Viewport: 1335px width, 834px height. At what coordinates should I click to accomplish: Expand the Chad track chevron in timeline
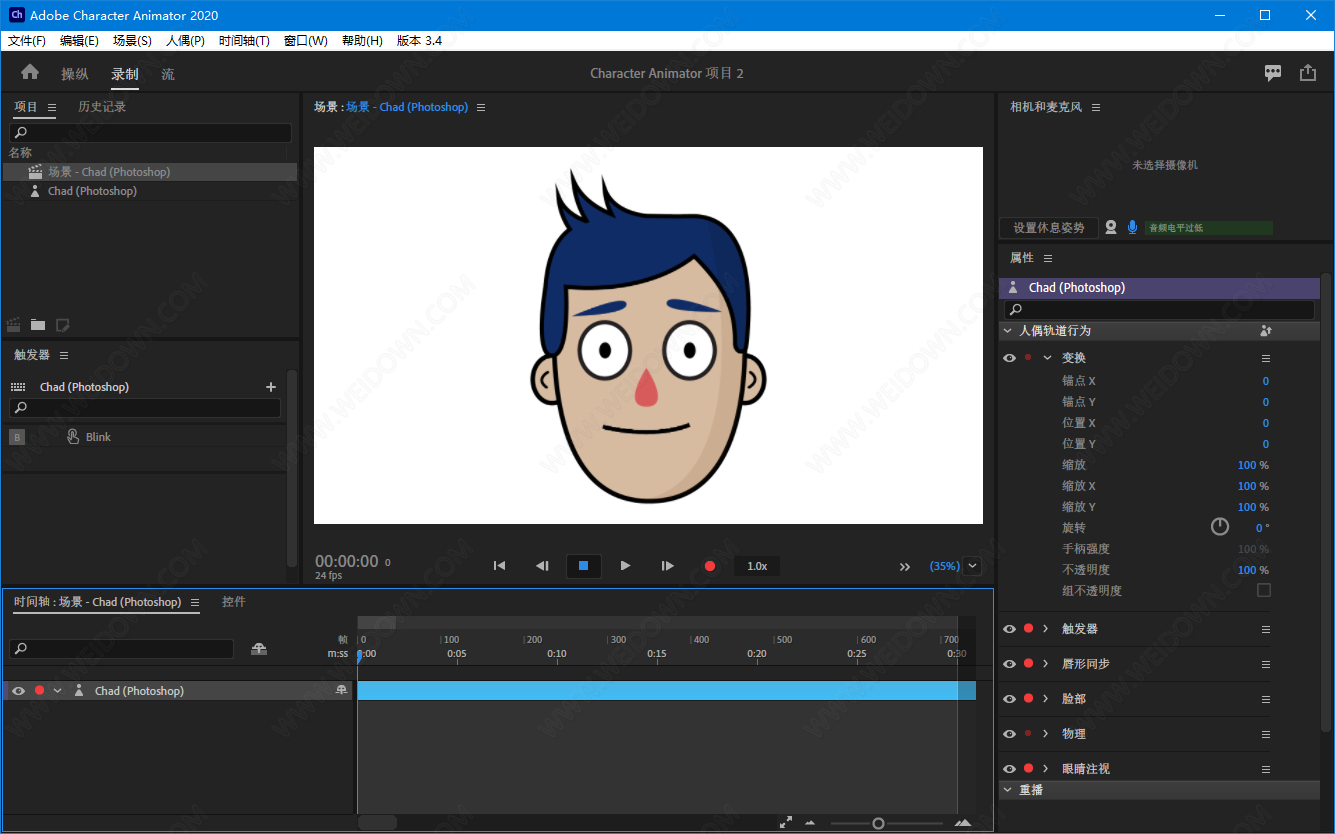58,691
